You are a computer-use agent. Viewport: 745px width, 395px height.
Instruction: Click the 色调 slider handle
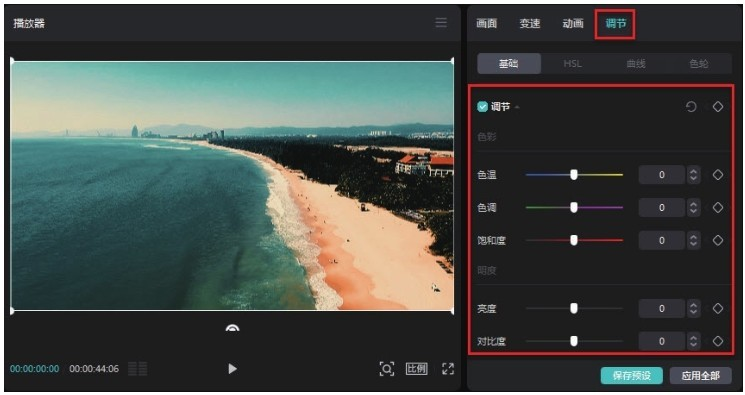pos(574,207)
